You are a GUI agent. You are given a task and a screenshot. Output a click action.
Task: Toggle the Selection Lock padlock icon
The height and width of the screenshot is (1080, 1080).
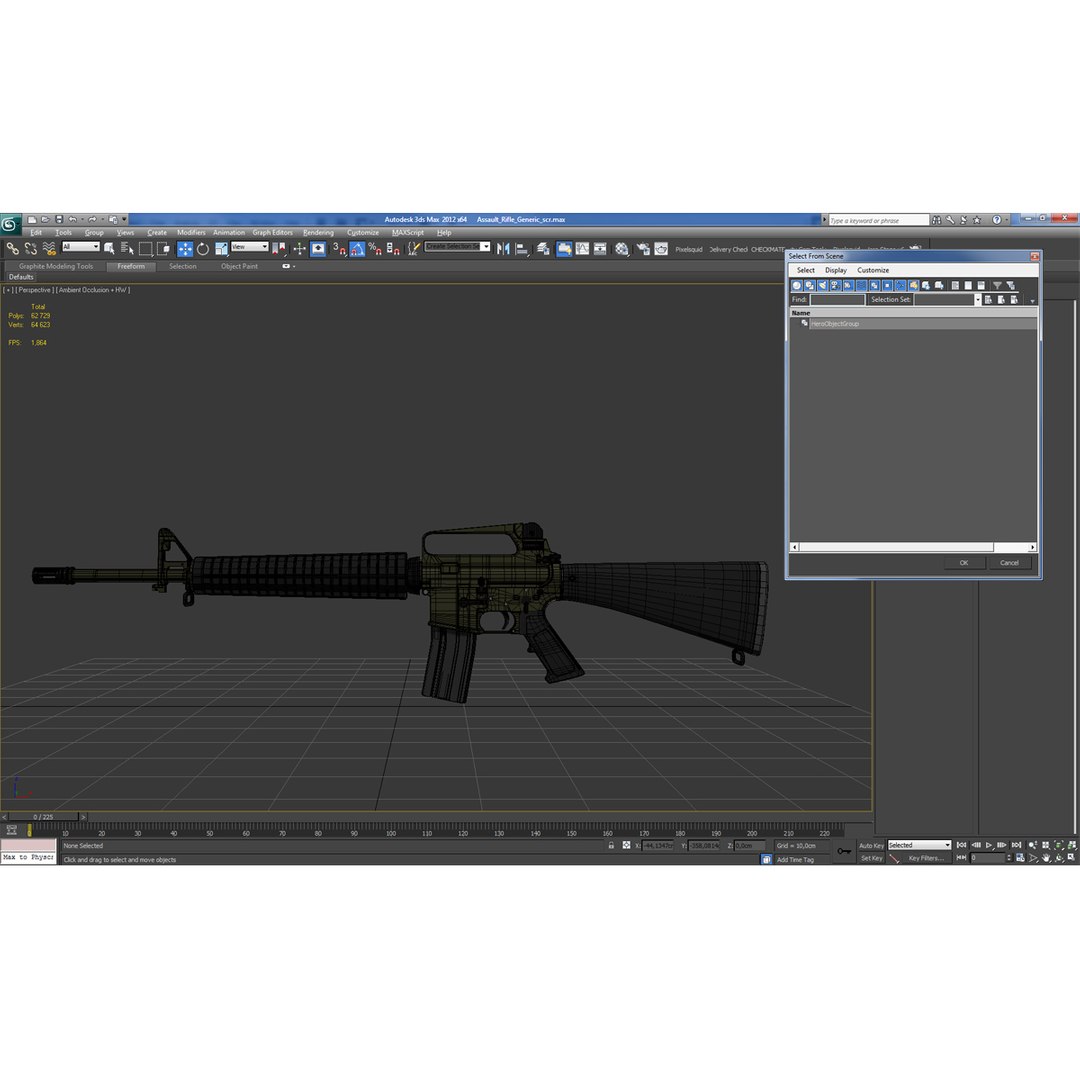pyautogui.click(x=611, y=845)
